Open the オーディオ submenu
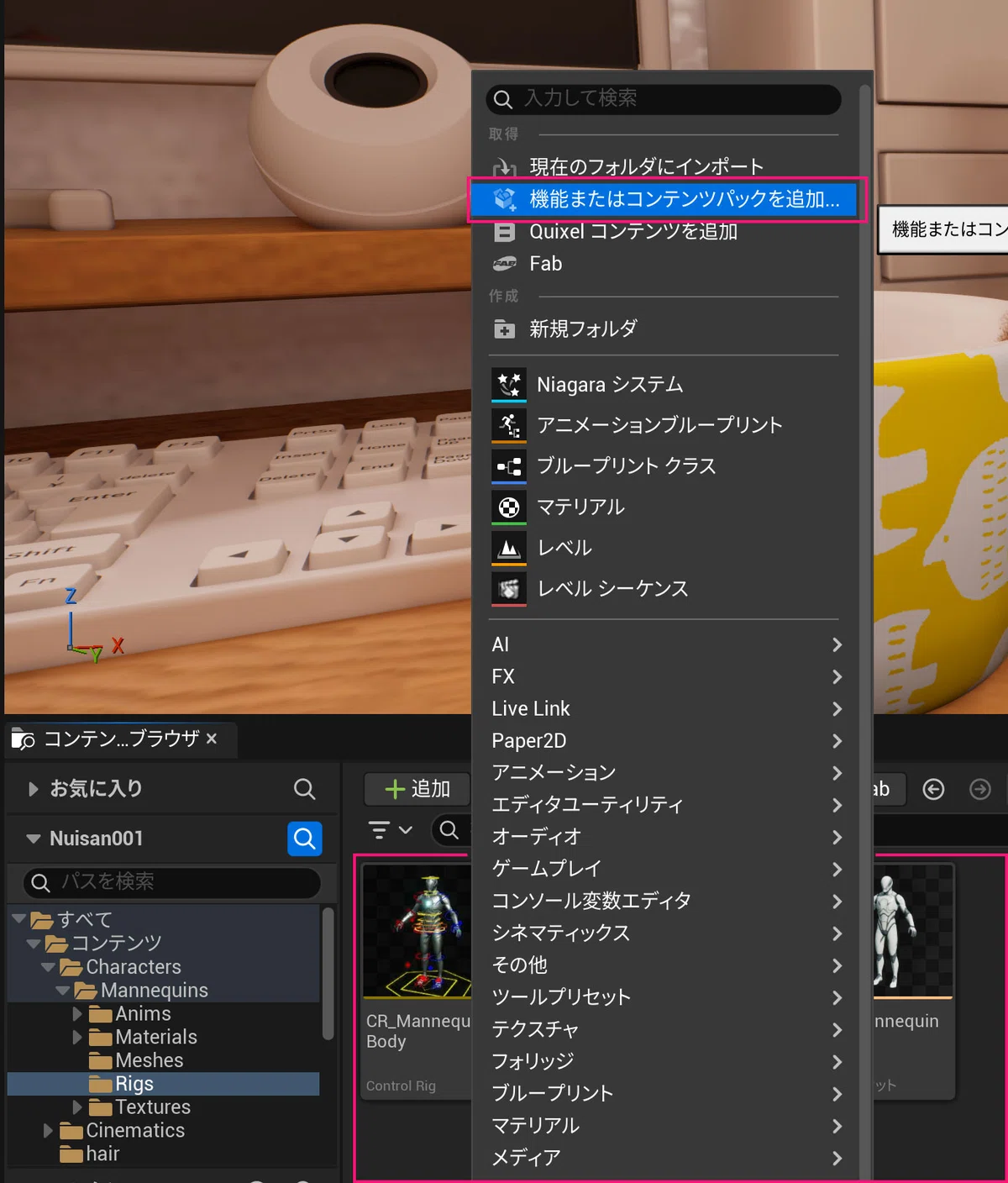Screen dimensions: 1008x1183 pyautogui.click(x=665, y=837)
